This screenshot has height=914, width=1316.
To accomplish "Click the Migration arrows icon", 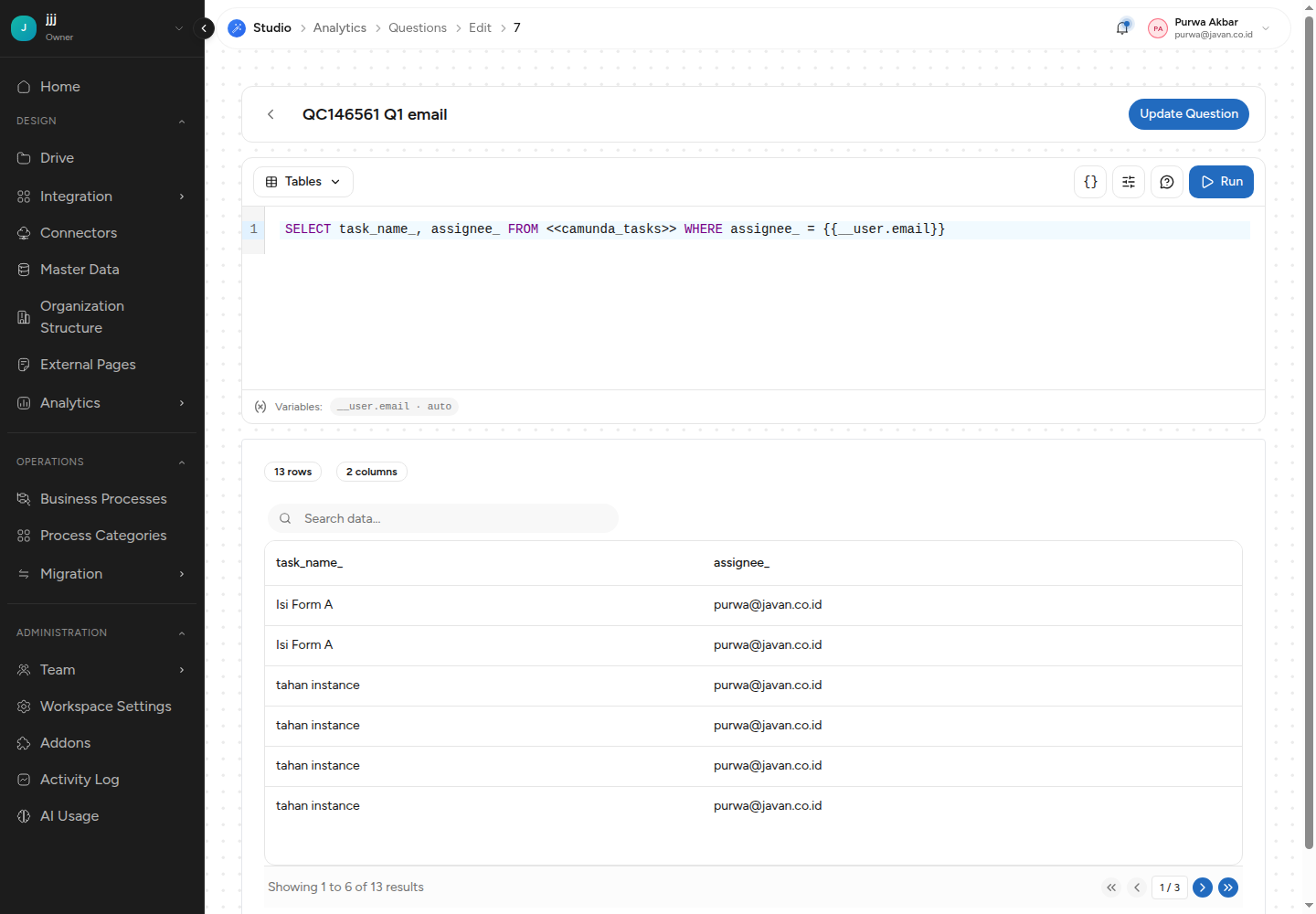I will 24,574.
